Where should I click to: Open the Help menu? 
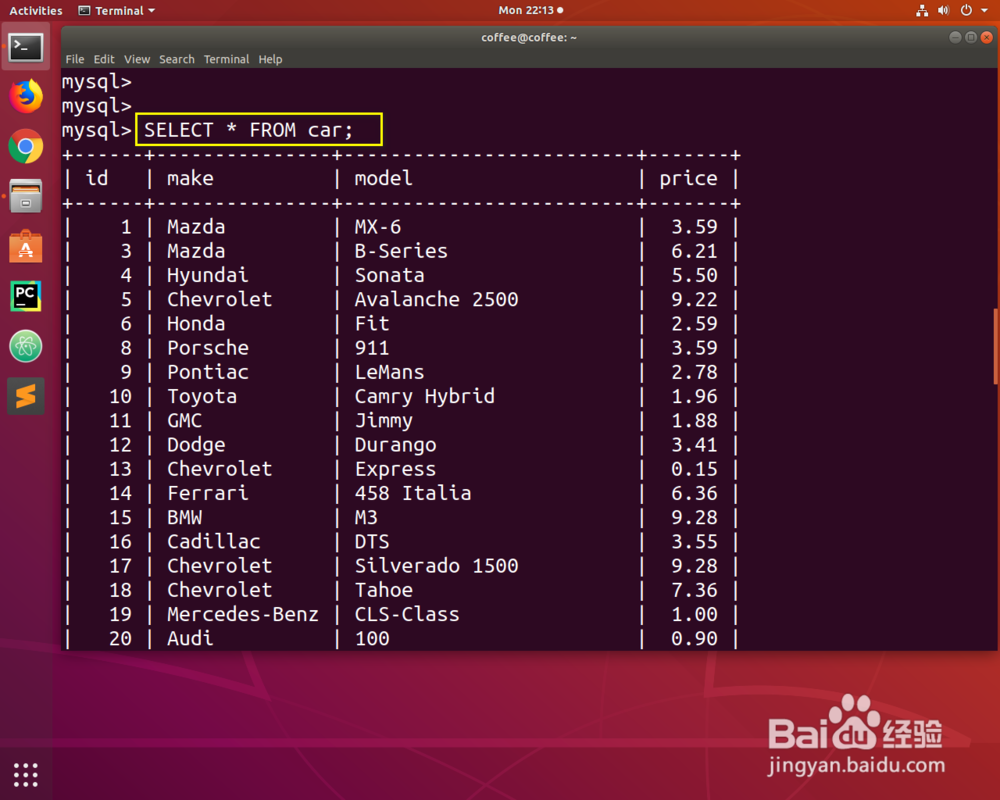tap(270, 59)
